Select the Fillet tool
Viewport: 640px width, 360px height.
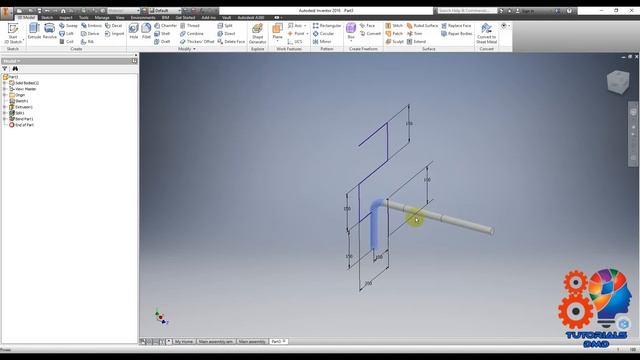tap(146, 31)
